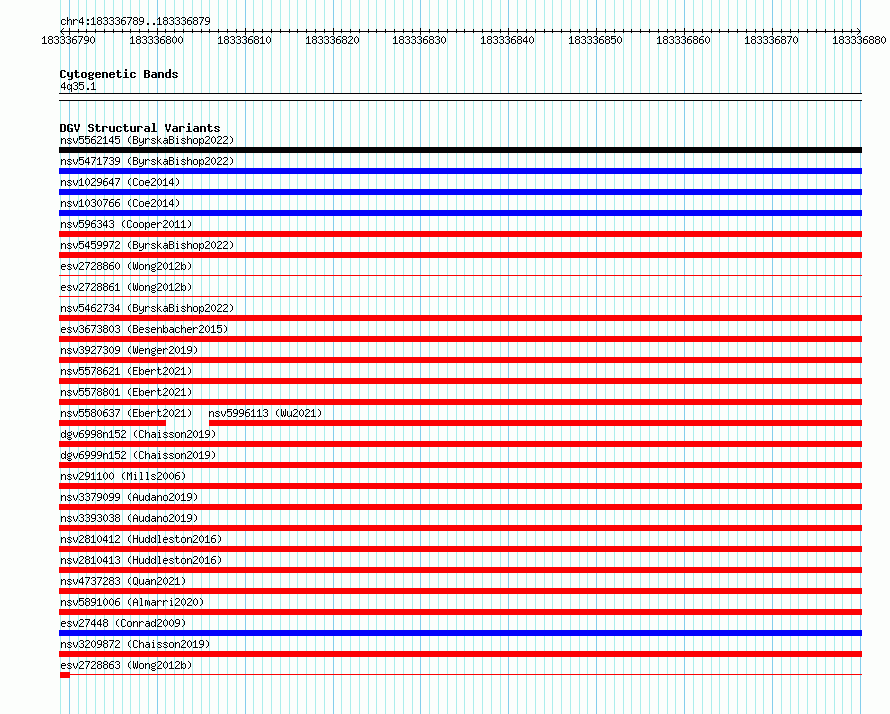Screen dimensions: 890x714
Task: Click the short red nsv5580637 variant bar
Action: tap(112, 423)
